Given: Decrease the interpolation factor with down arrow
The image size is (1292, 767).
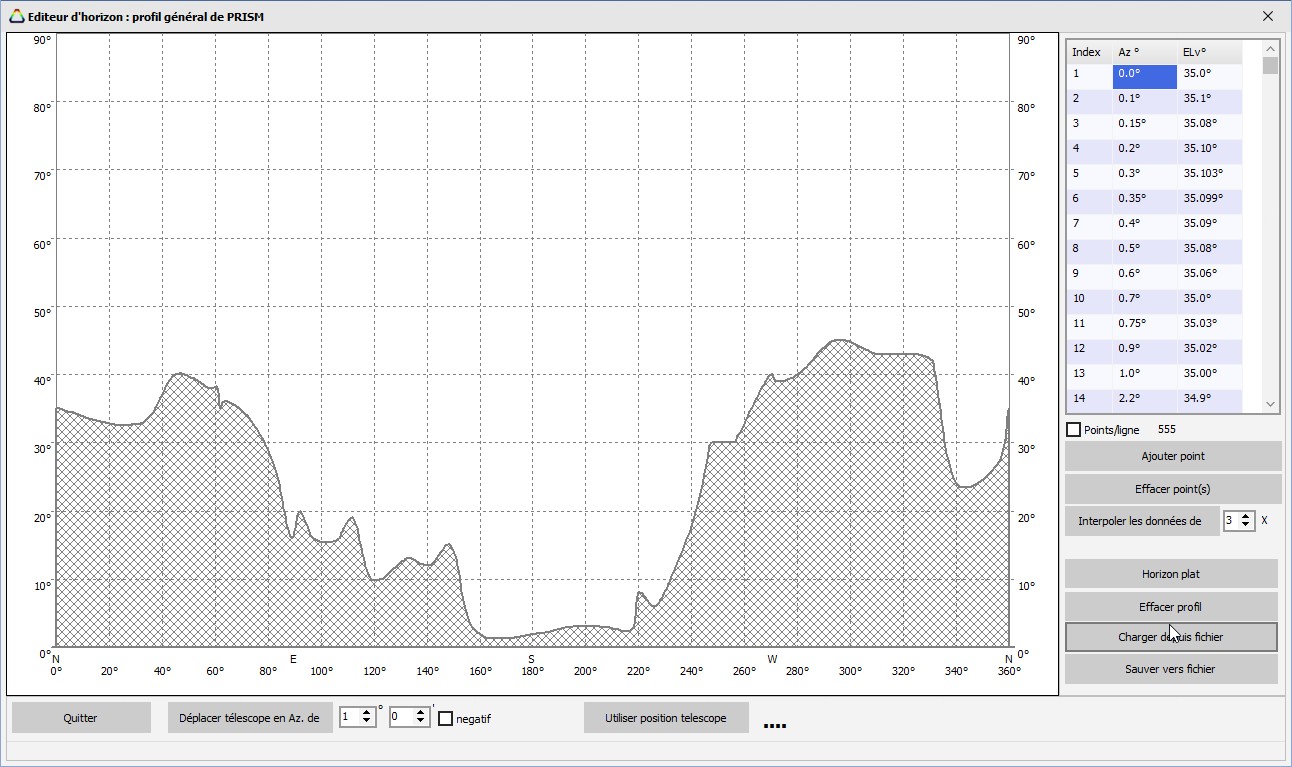Looking at the screenshot, I should [x=1245, y=526].
